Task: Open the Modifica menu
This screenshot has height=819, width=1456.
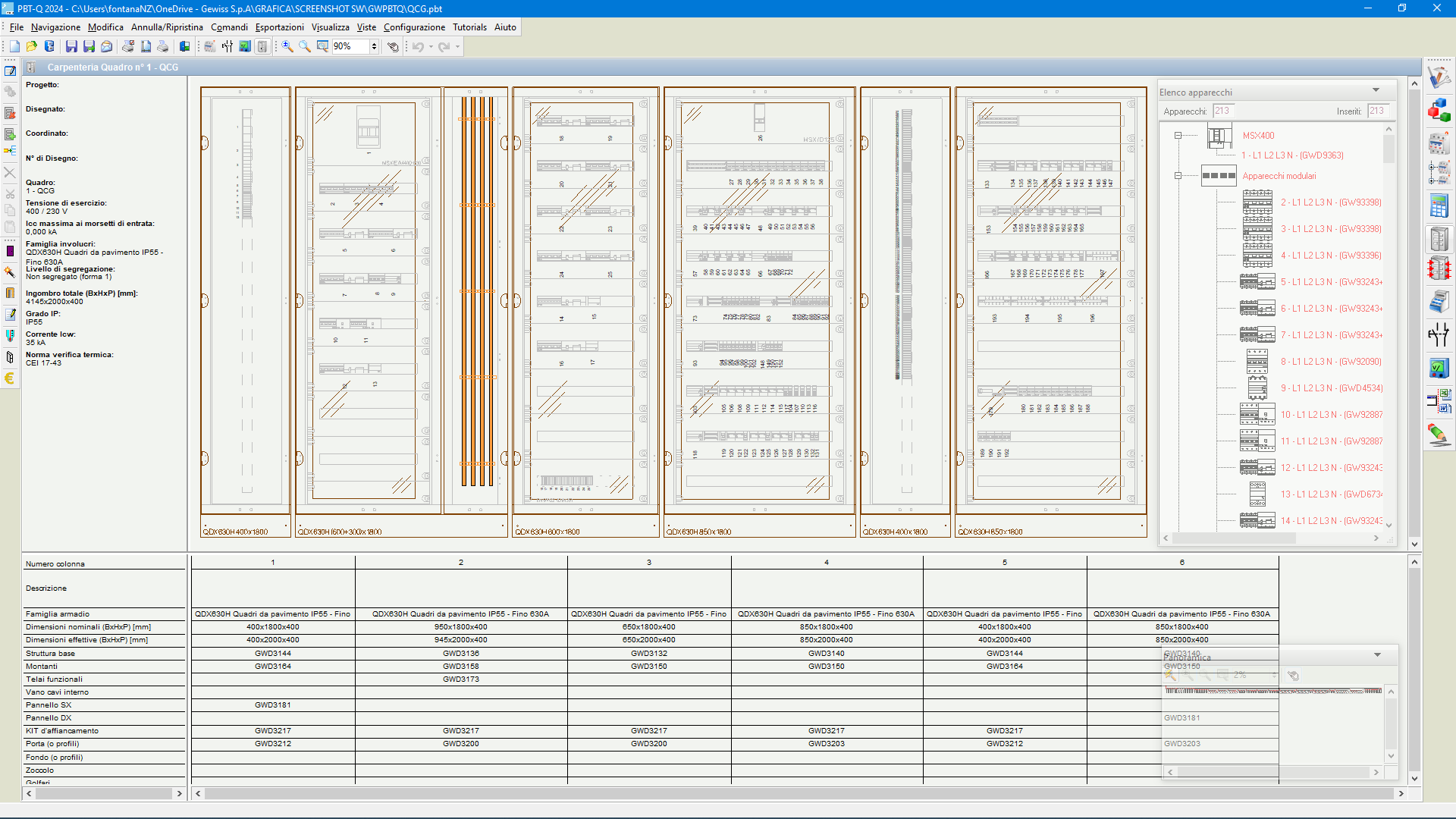Action: click(x=105, y=27)
